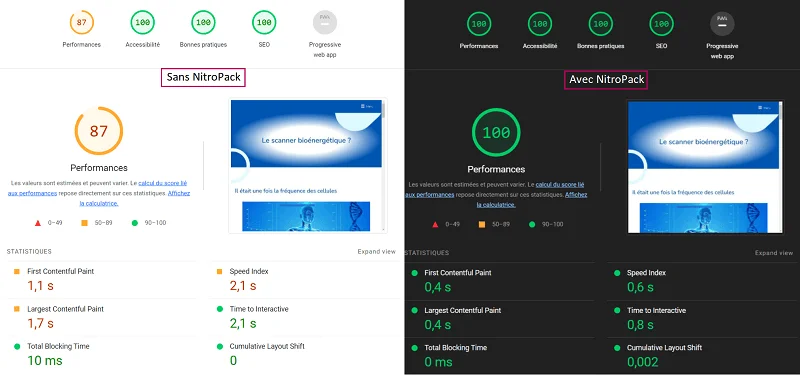Click the large green 100 score circle

click(x=496, y=133)
